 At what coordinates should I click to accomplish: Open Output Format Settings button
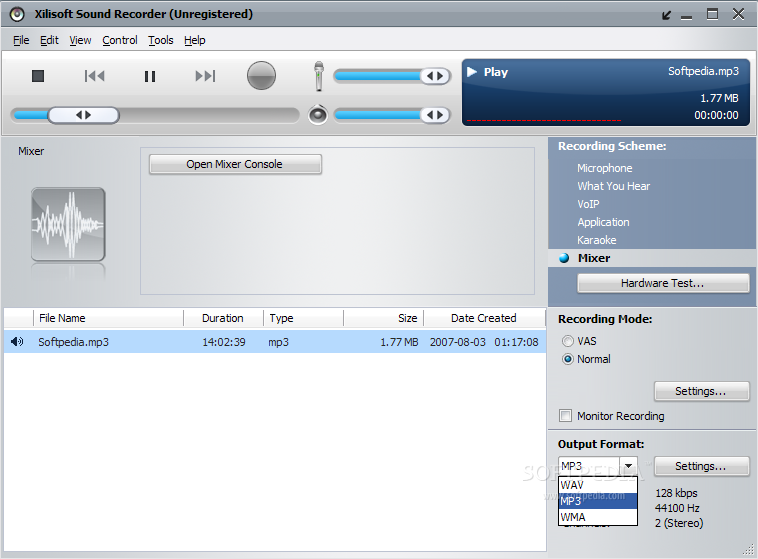click(x=701, y=466)
